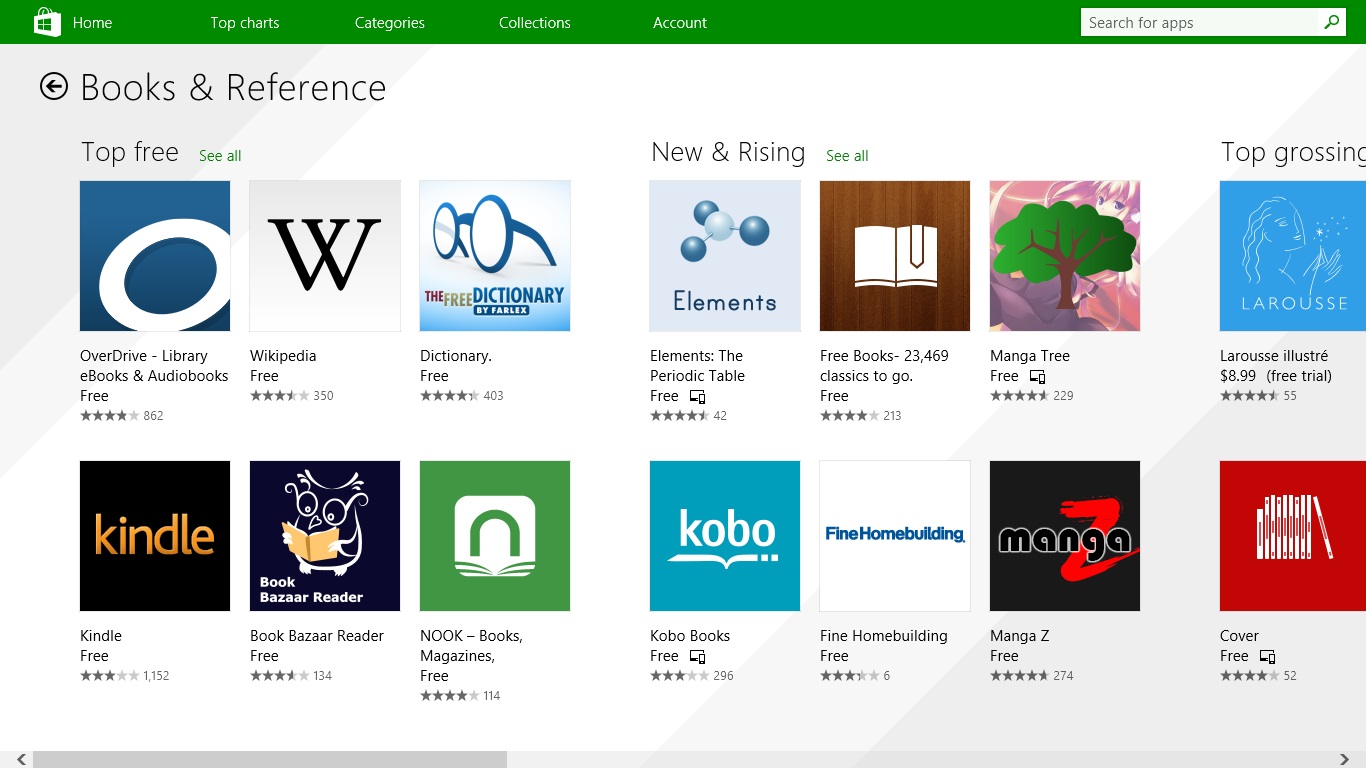This screenshot has width=1366, height=768.
Task: Open the Manga Tree icon
Action: [1065, 256]
